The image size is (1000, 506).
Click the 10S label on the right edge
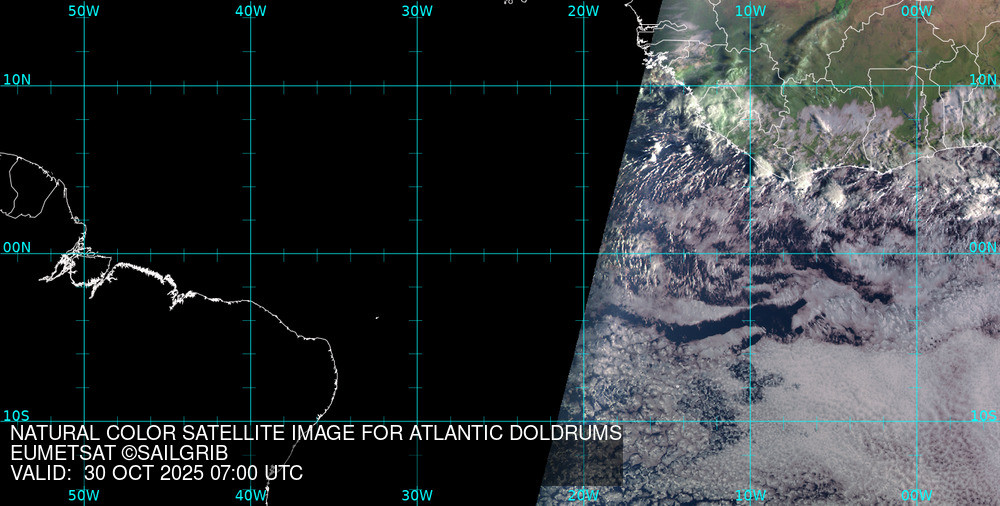[x=983, y=415]
